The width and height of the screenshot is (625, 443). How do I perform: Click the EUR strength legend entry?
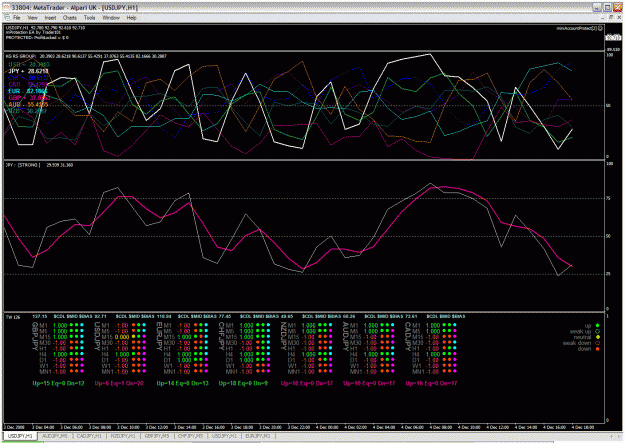click(x=28, y=91)
